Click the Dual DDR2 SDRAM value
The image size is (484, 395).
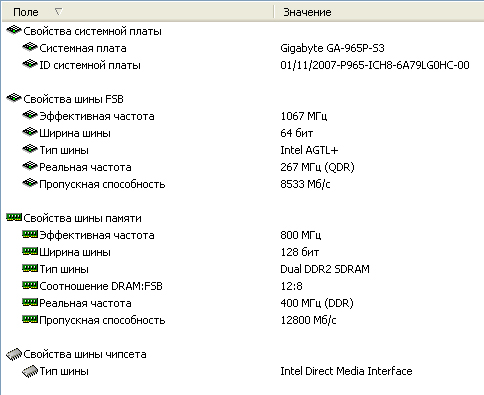pyautogui.click(x=325, y=269)
